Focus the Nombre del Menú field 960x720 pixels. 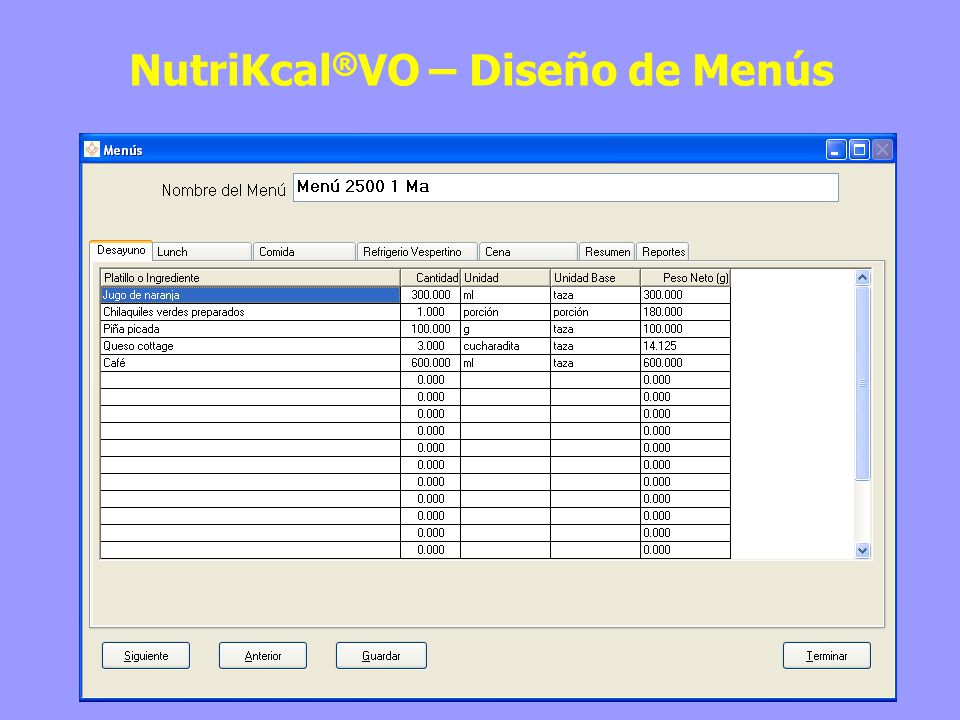pos(566,187)
